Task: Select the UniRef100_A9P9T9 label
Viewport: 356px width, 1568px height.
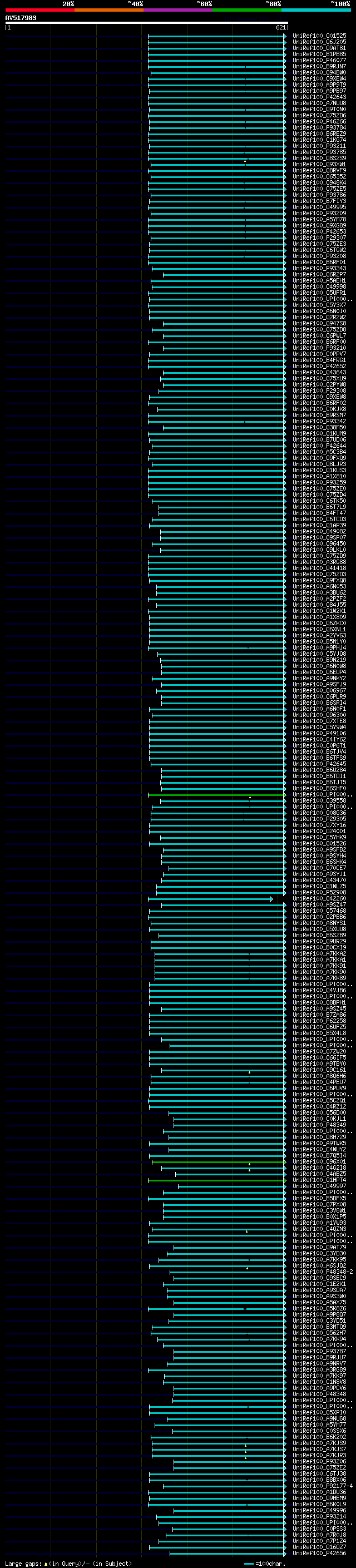Action: 319,85
